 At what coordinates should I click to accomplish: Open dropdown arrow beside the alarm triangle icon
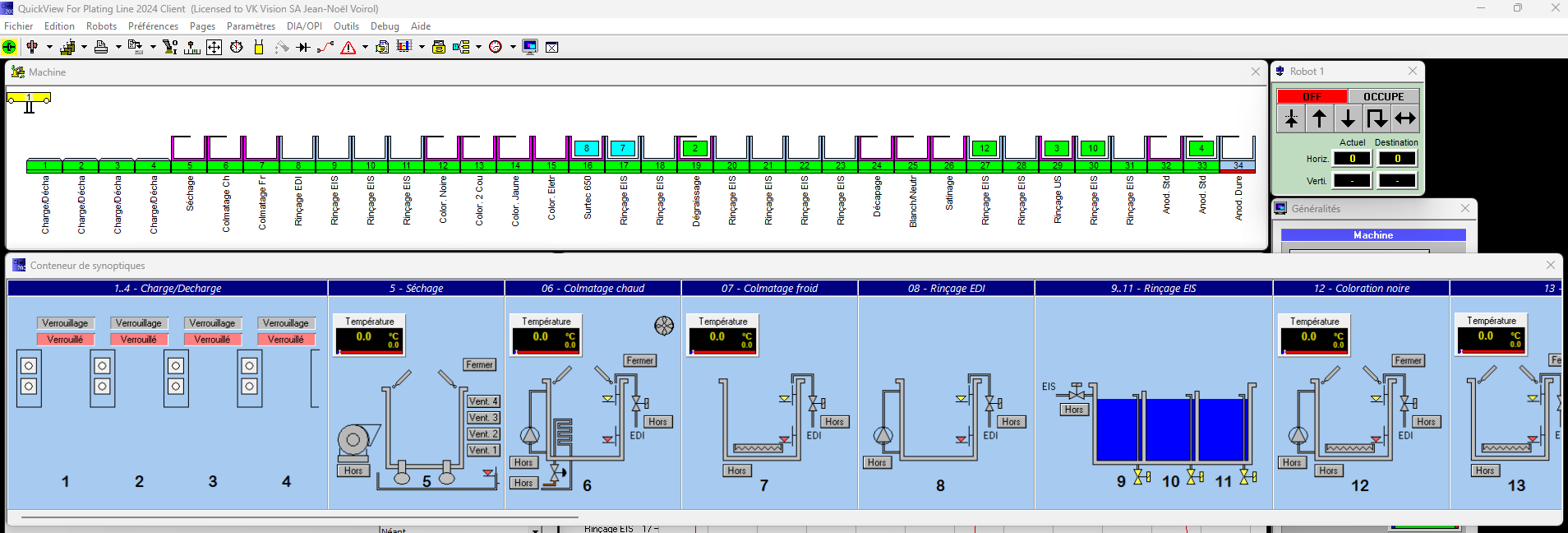tap(365, 47)
